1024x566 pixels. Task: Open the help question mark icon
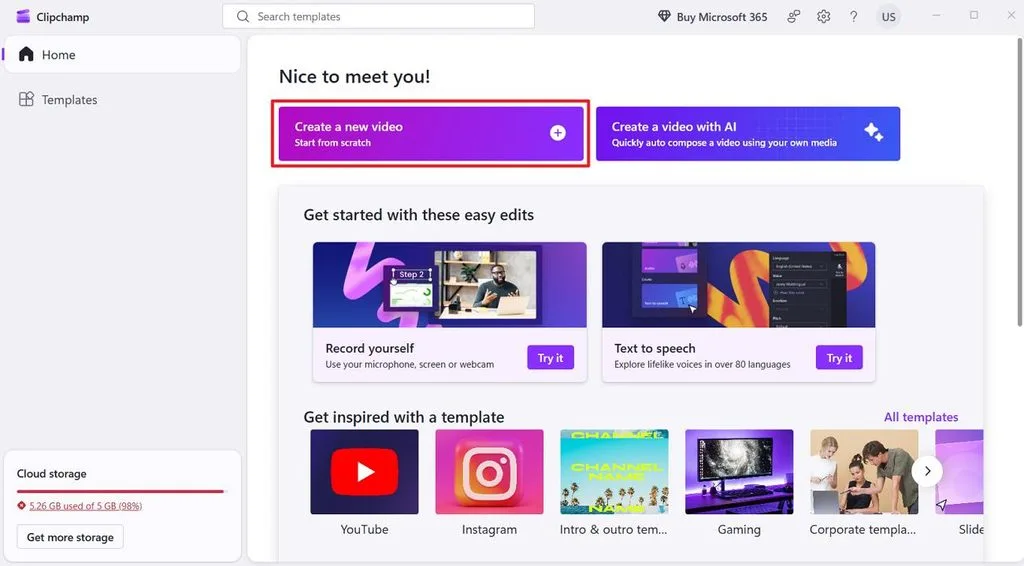854,16
